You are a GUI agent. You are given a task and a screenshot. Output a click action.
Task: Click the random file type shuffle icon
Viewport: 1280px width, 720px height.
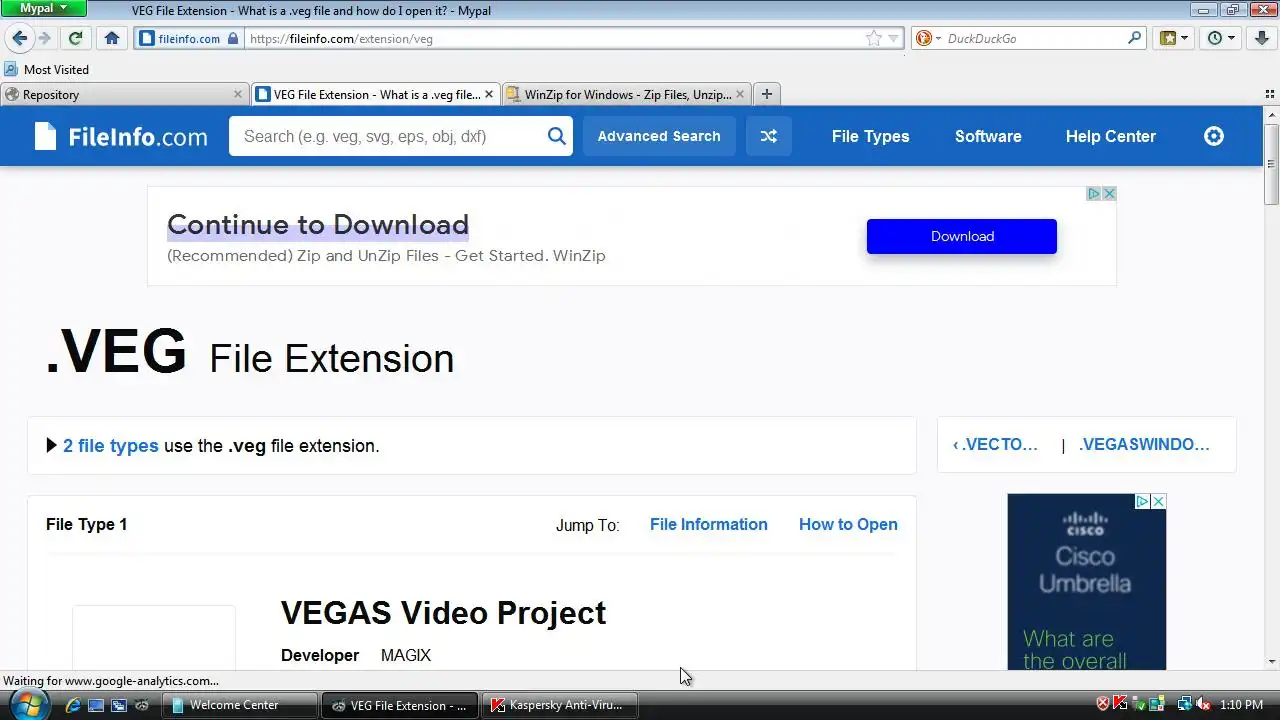[769, 136]
